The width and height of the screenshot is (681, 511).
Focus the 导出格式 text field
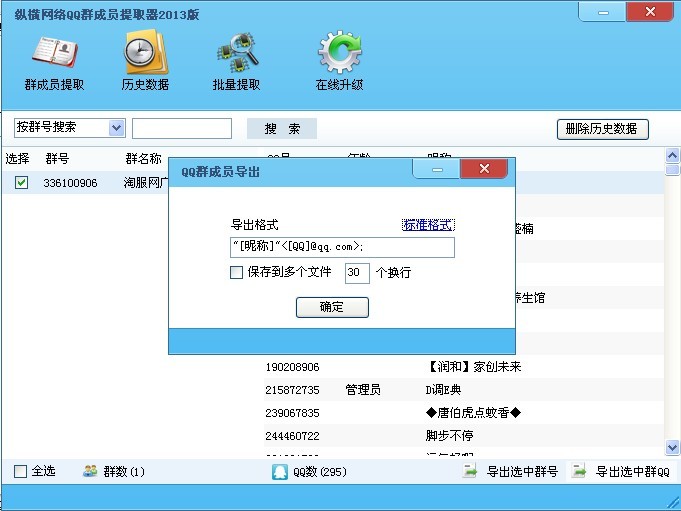tap(342, 247)
